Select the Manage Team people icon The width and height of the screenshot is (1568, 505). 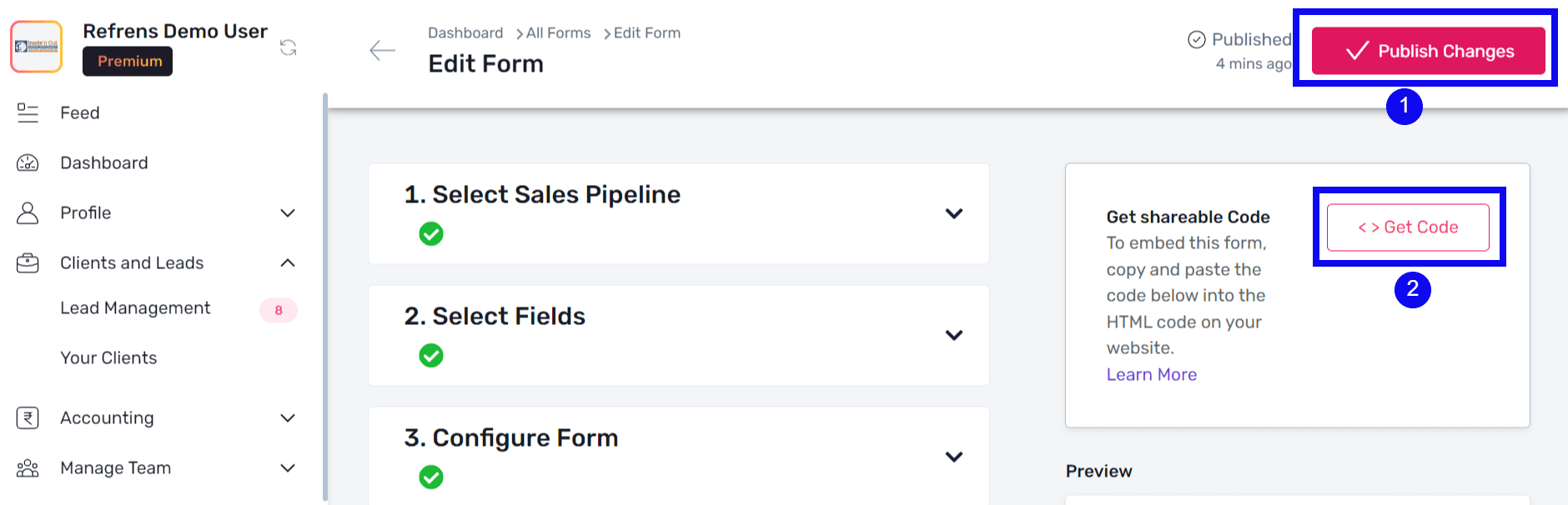(x=28, y=467)
